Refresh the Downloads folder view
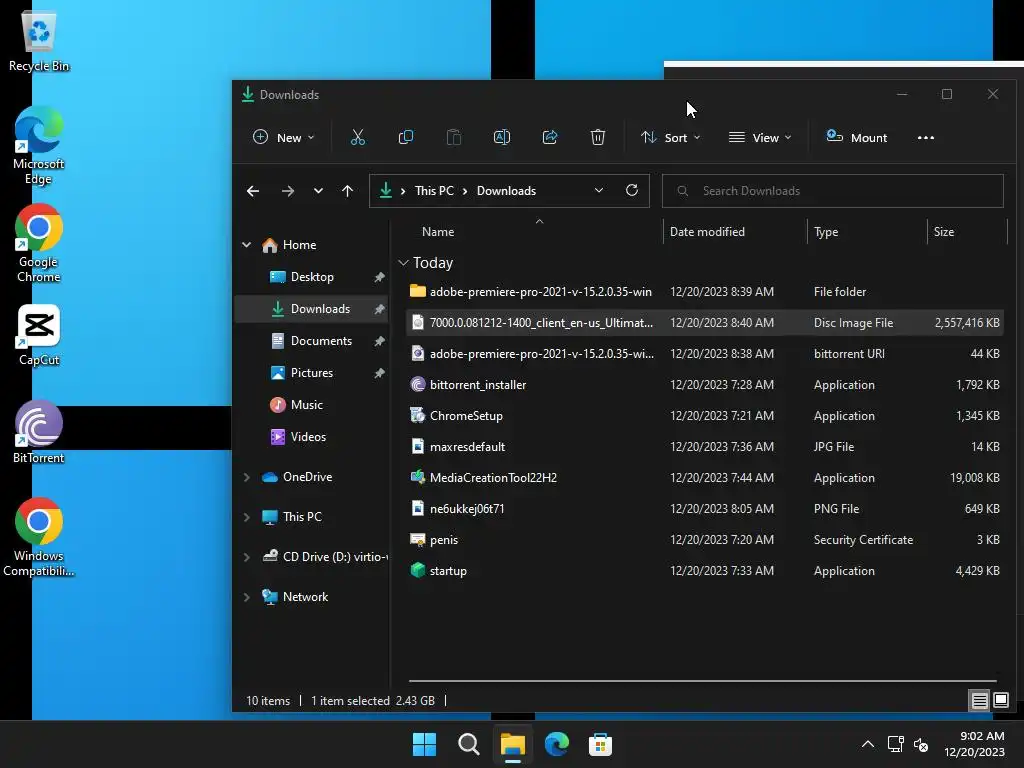The image size is (1024, 768). 632,190
